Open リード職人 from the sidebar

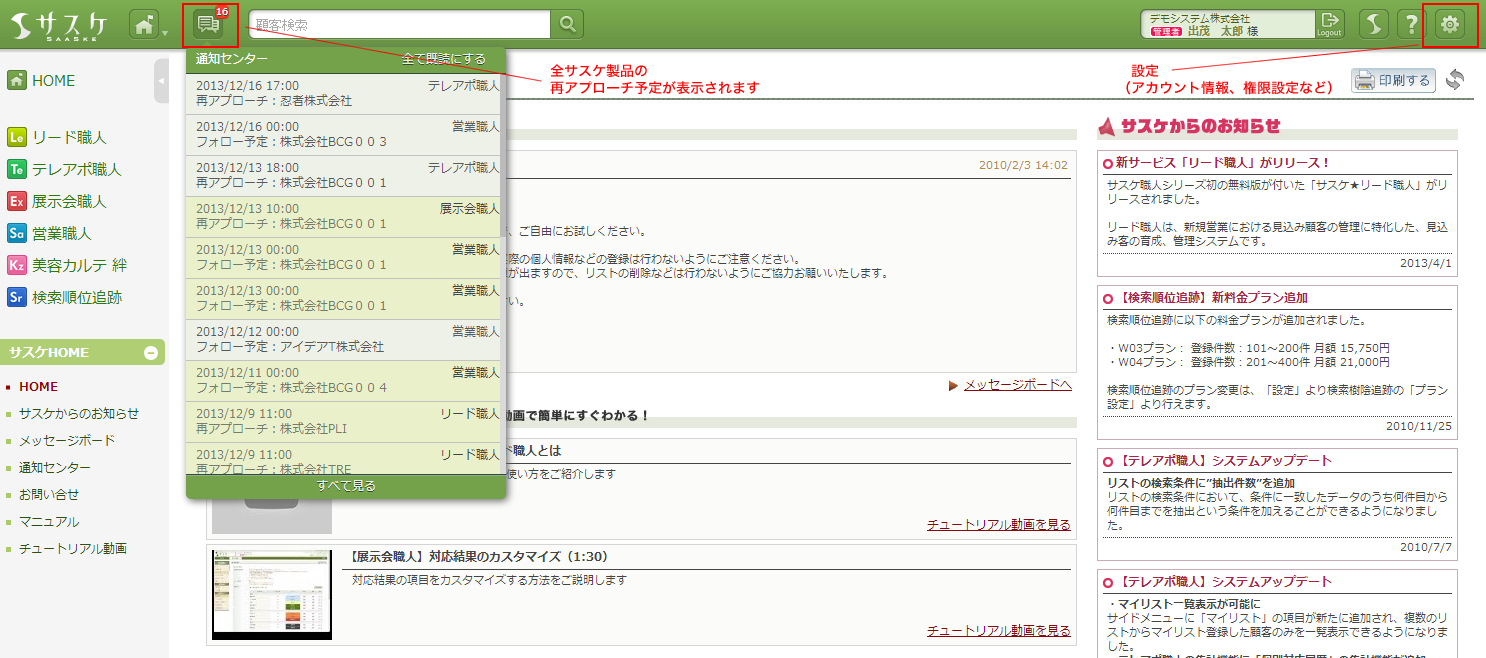point(68,137)
